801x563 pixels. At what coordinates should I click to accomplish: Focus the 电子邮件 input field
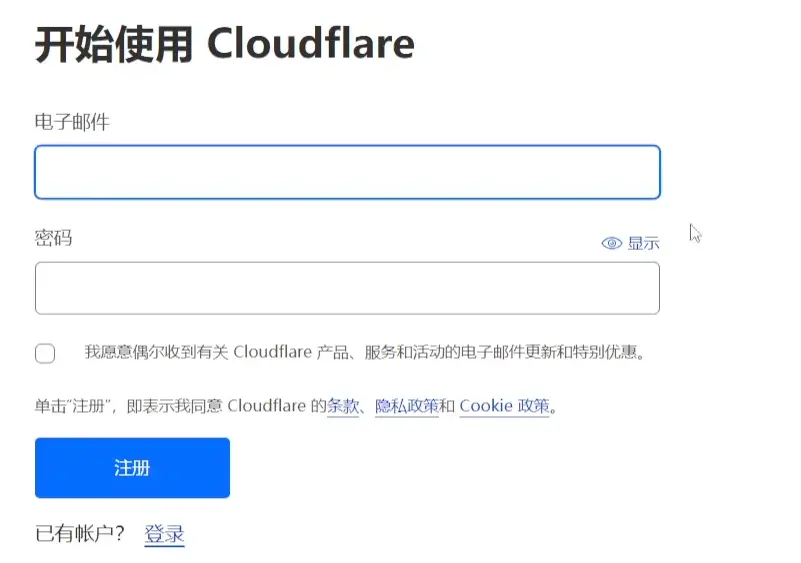347,172
